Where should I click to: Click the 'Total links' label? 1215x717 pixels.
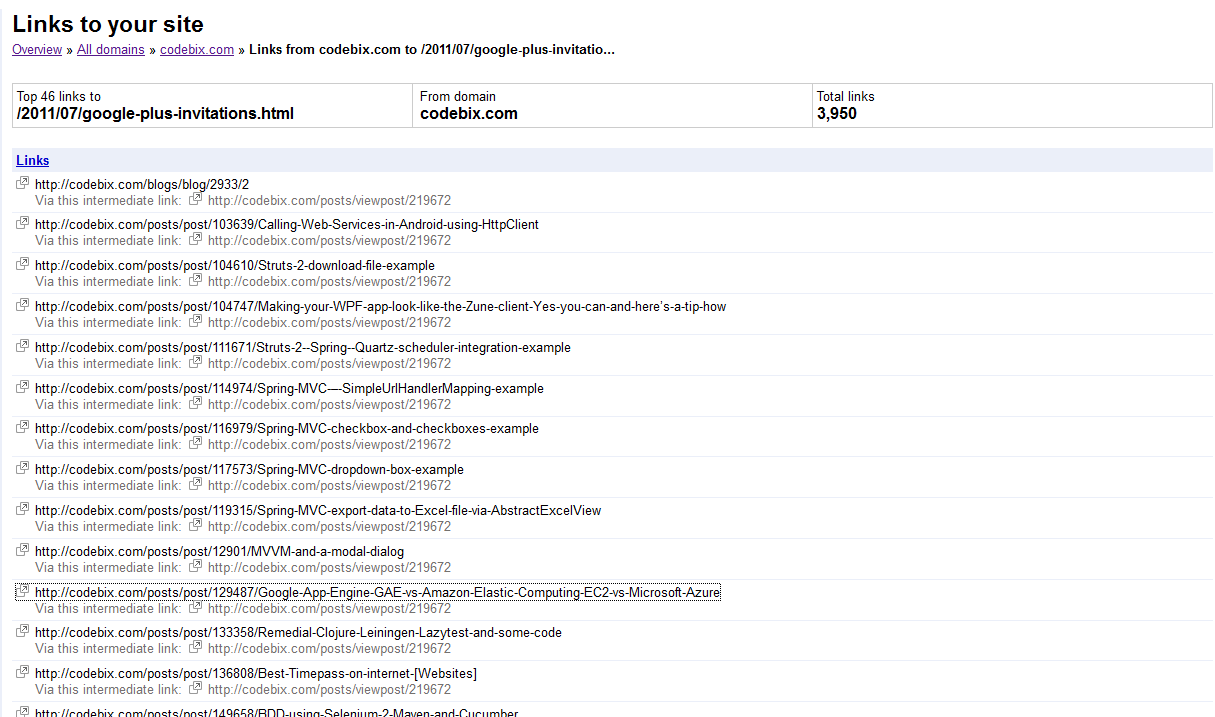pos(846,97)
